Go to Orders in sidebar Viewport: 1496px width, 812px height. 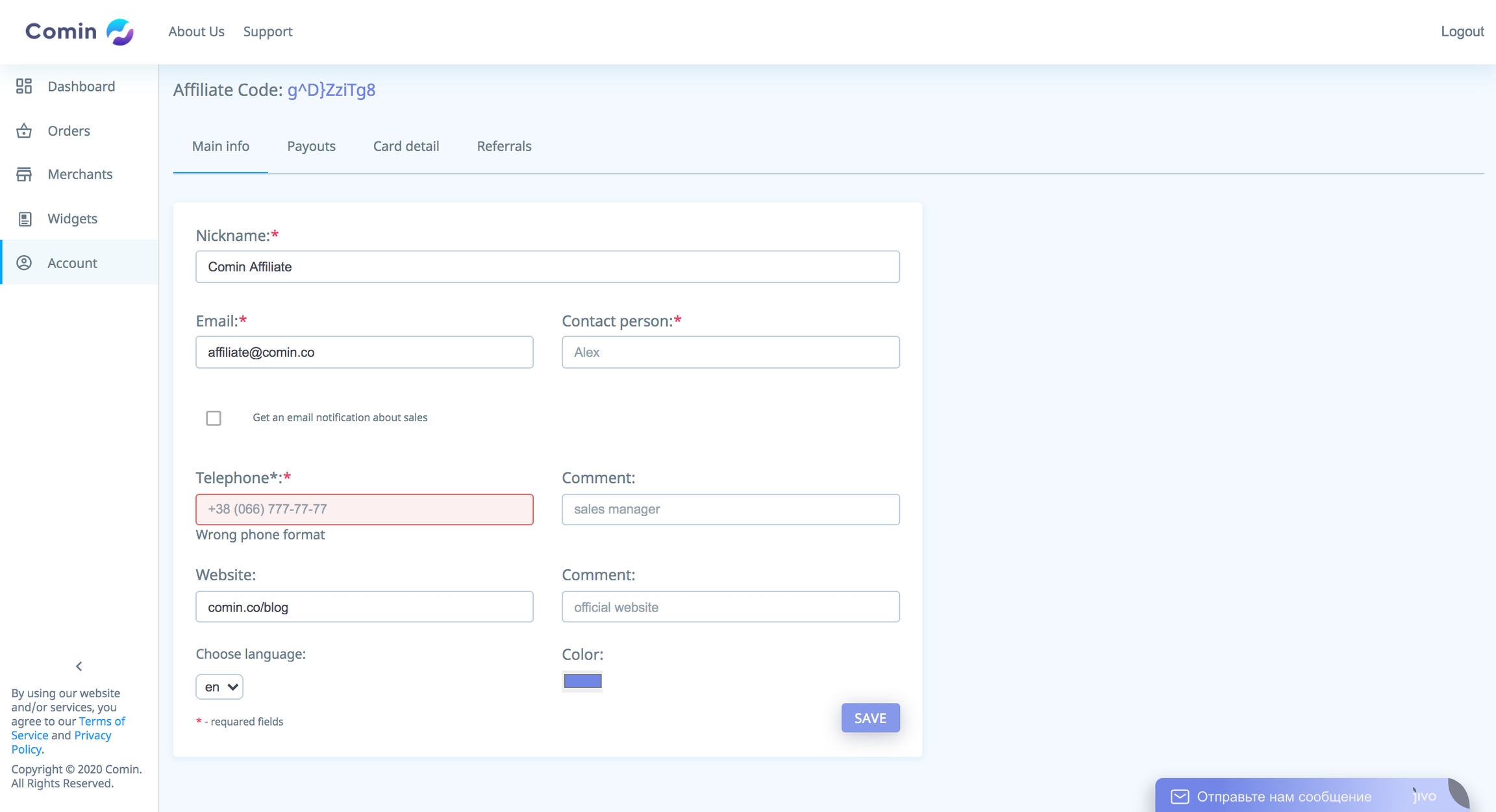click(79, 131)
